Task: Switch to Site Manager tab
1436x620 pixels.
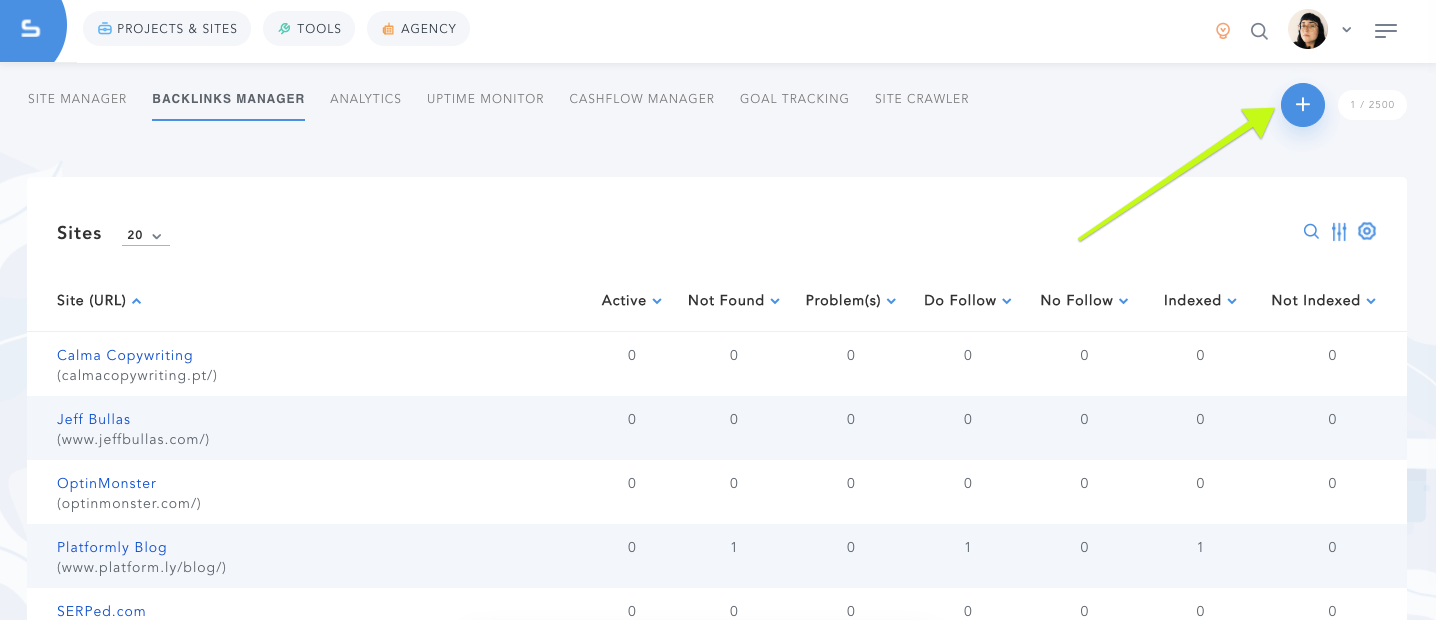Action: click(77, 99)
